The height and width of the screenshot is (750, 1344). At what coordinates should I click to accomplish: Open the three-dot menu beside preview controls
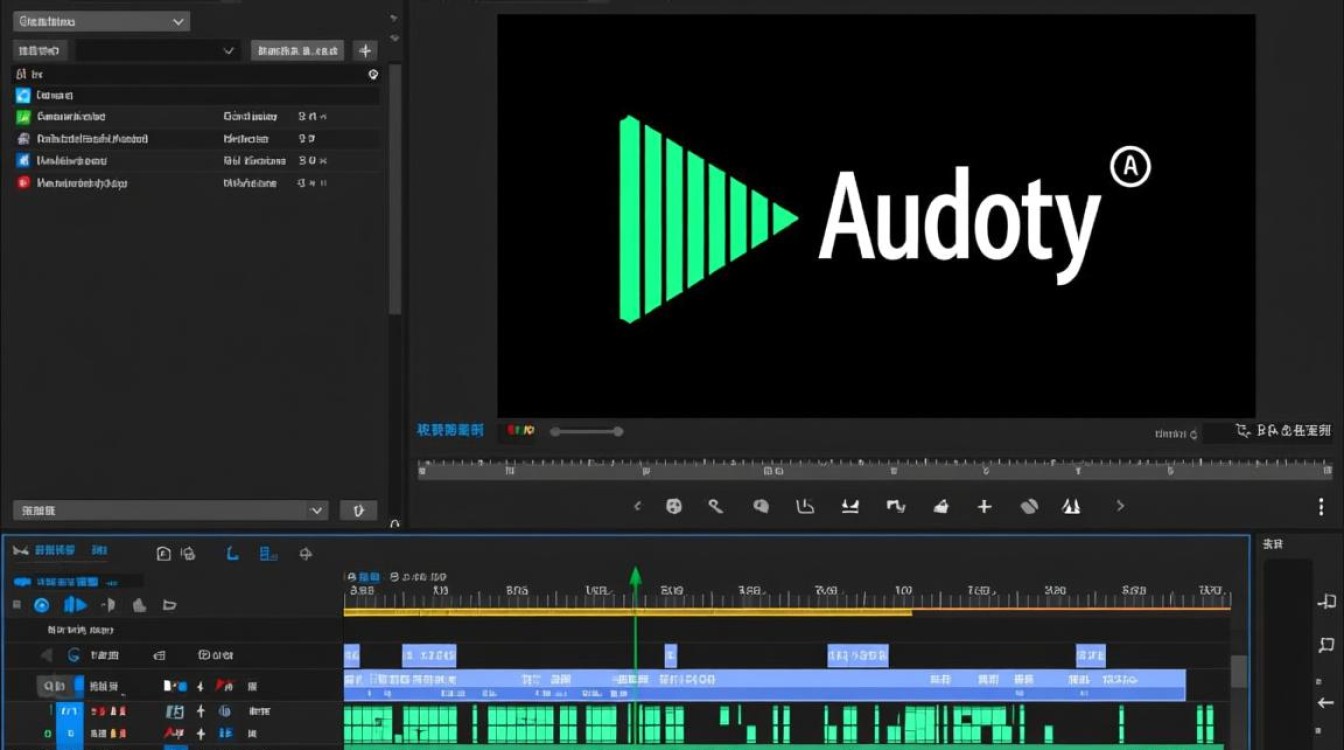1322,507
